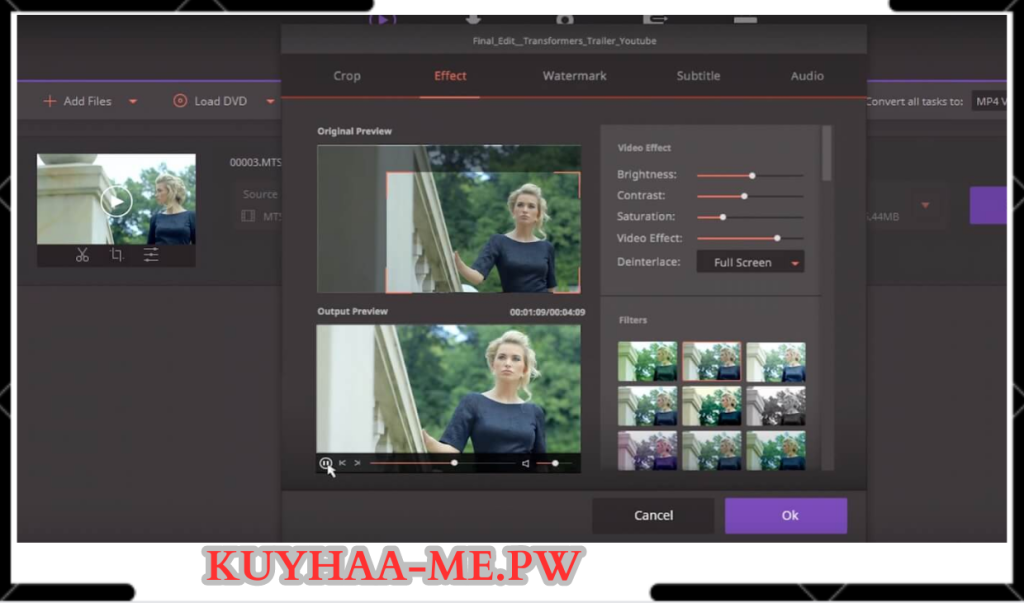This screenshot has height=603, width=1024.
Task: Click the Load DVD disc icon
Action: (x=180, y=101)
